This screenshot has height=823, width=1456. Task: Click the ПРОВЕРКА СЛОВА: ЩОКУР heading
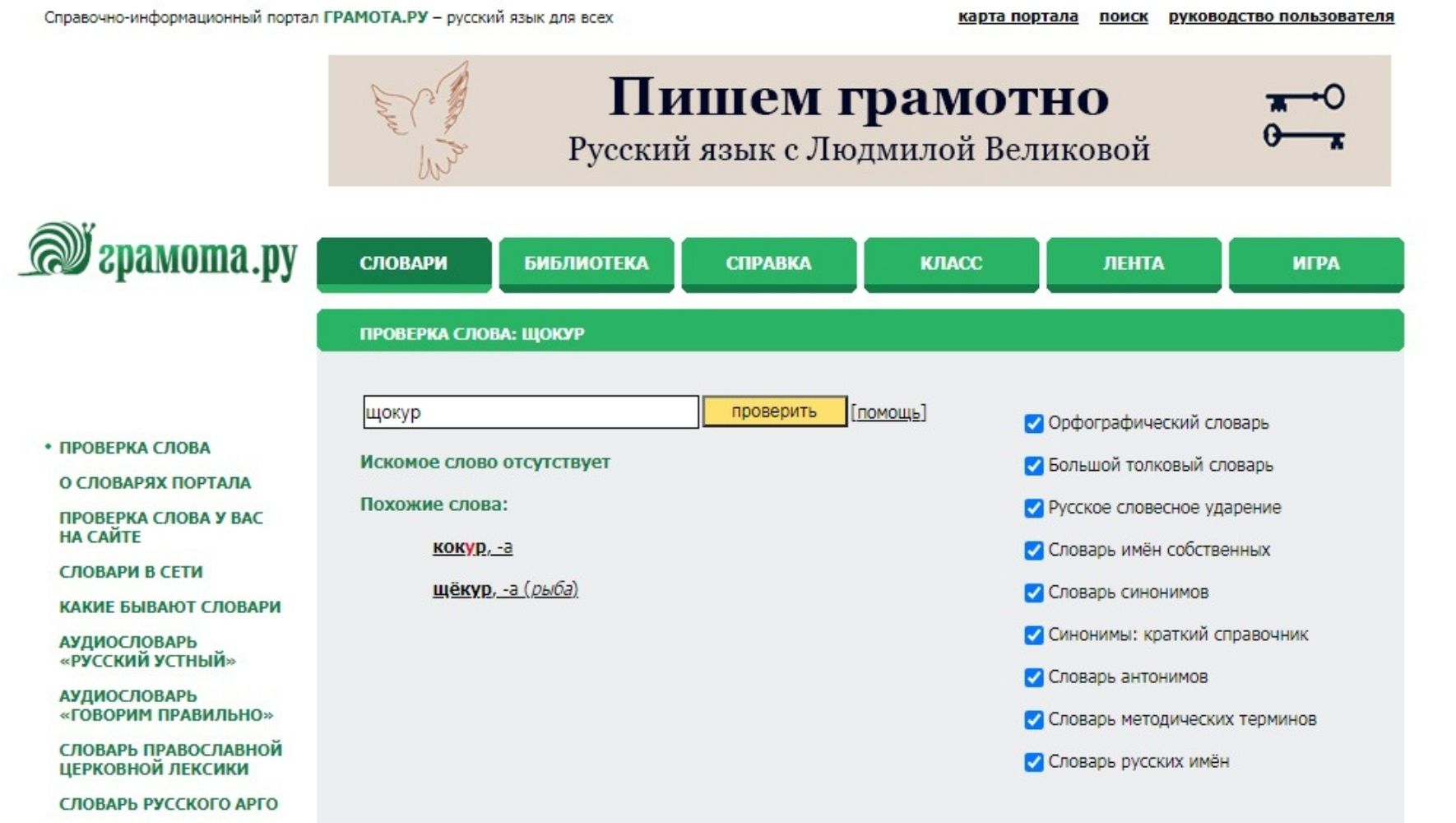pos(472,334)
